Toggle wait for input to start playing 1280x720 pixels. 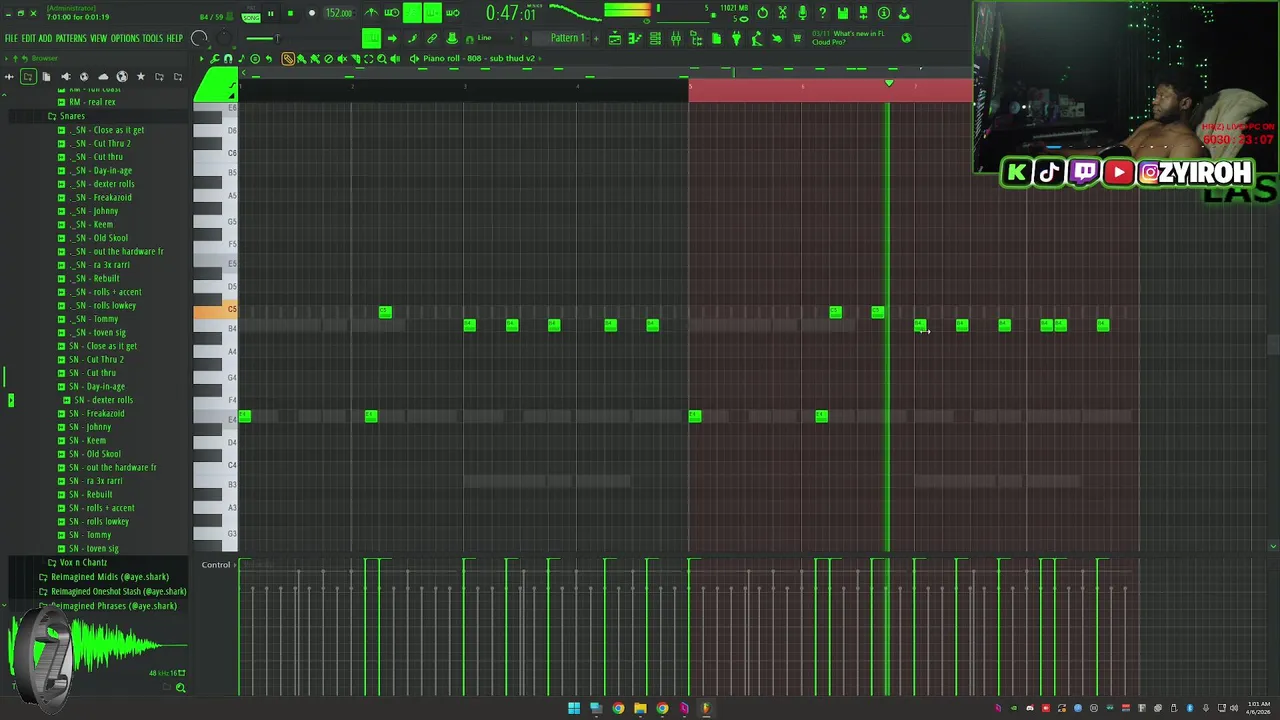(391, 13)
